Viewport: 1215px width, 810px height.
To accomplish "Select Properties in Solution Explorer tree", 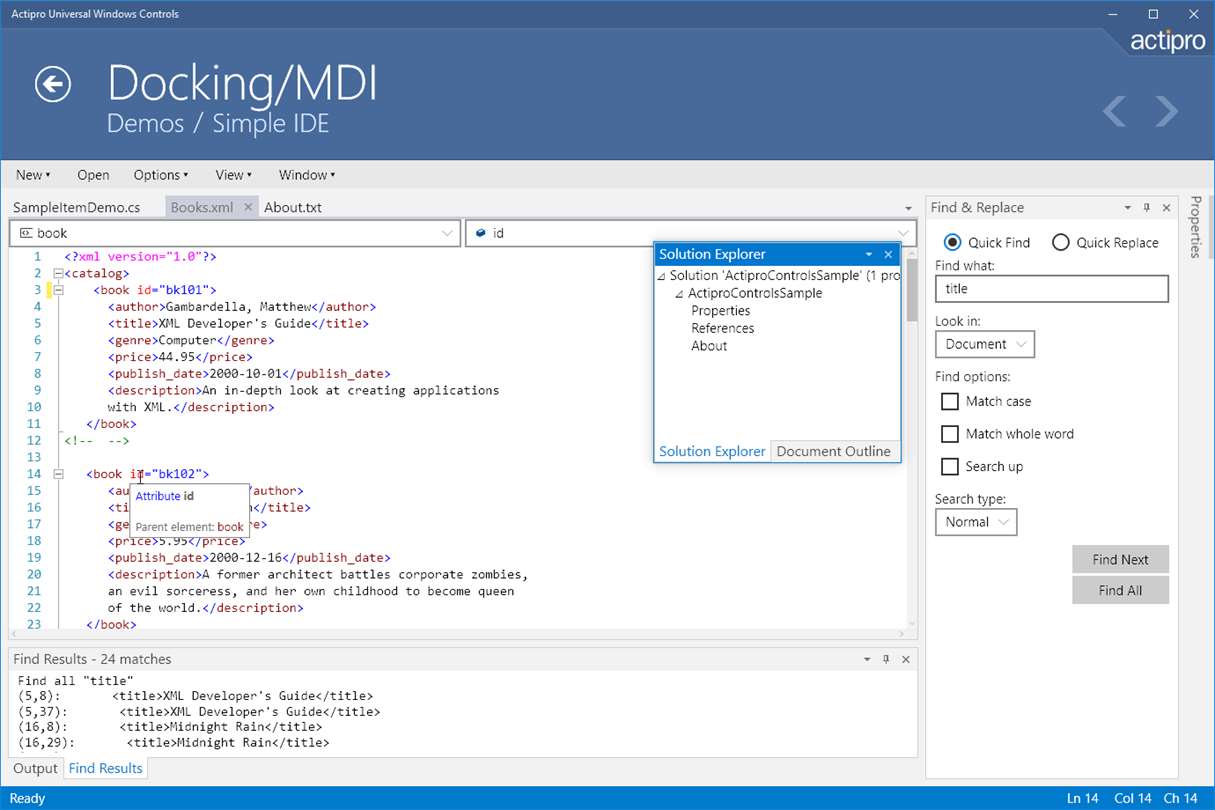I will (x=721, y=311).
